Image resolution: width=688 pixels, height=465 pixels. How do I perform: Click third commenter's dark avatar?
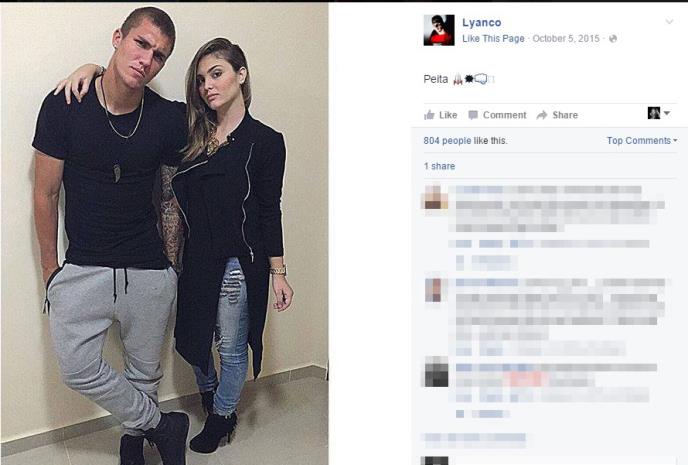coord(436,372)
